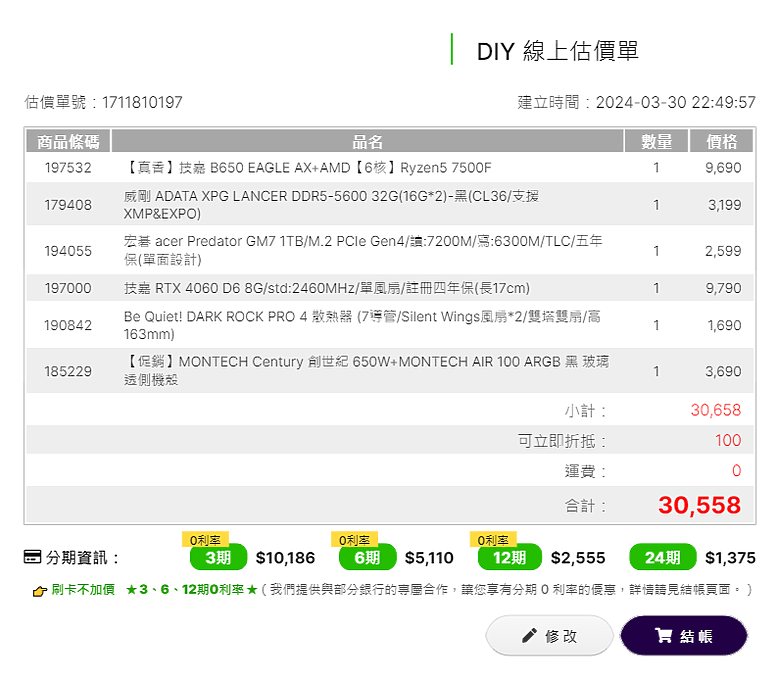Click the shipping fee value 0
This screenshot has height=680, width=780.
[x=736, y=471]
